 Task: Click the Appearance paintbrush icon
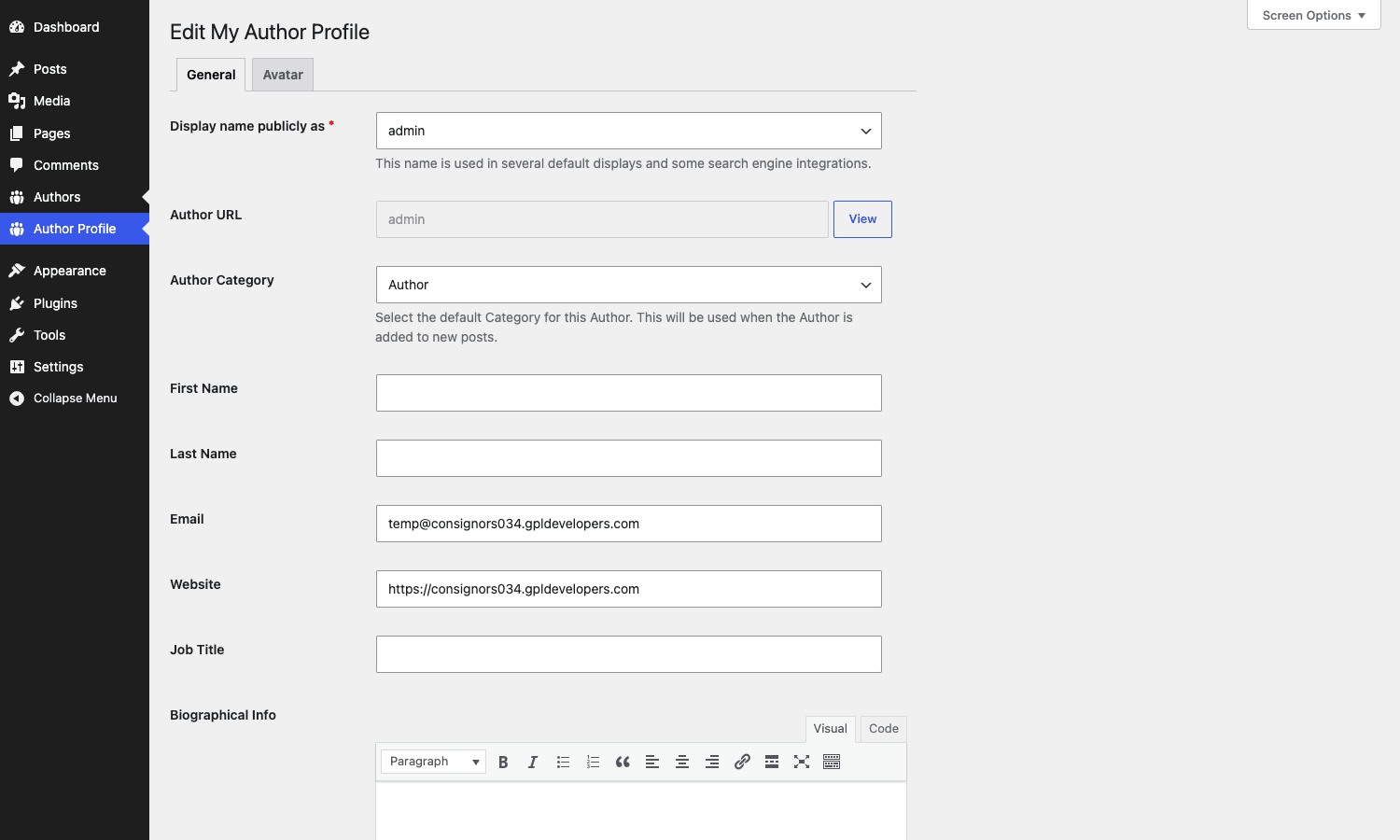(x=17, y=271)
